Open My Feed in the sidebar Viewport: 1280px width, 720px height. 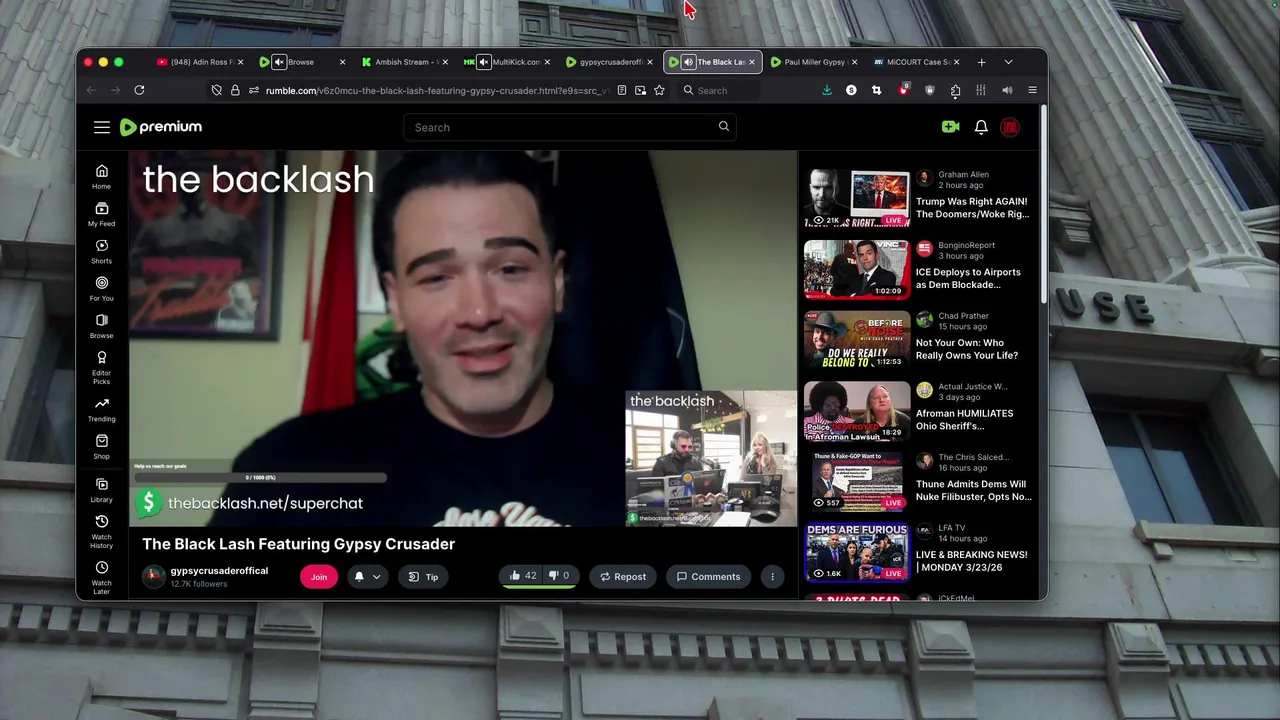(101, 214)
